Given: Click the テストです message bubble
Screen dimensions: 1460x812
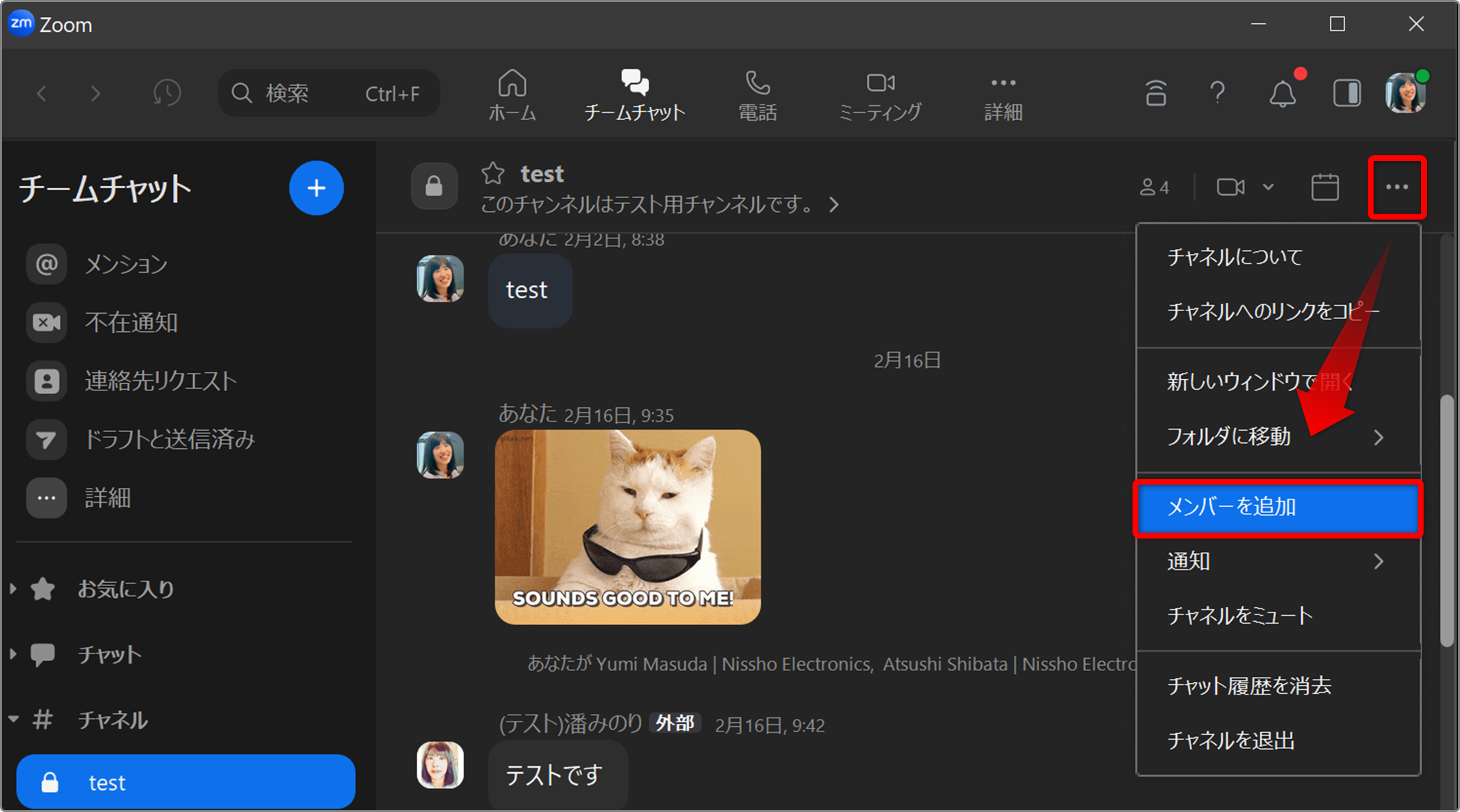Looking at the screenshot, I should click(x=557, y=776).
